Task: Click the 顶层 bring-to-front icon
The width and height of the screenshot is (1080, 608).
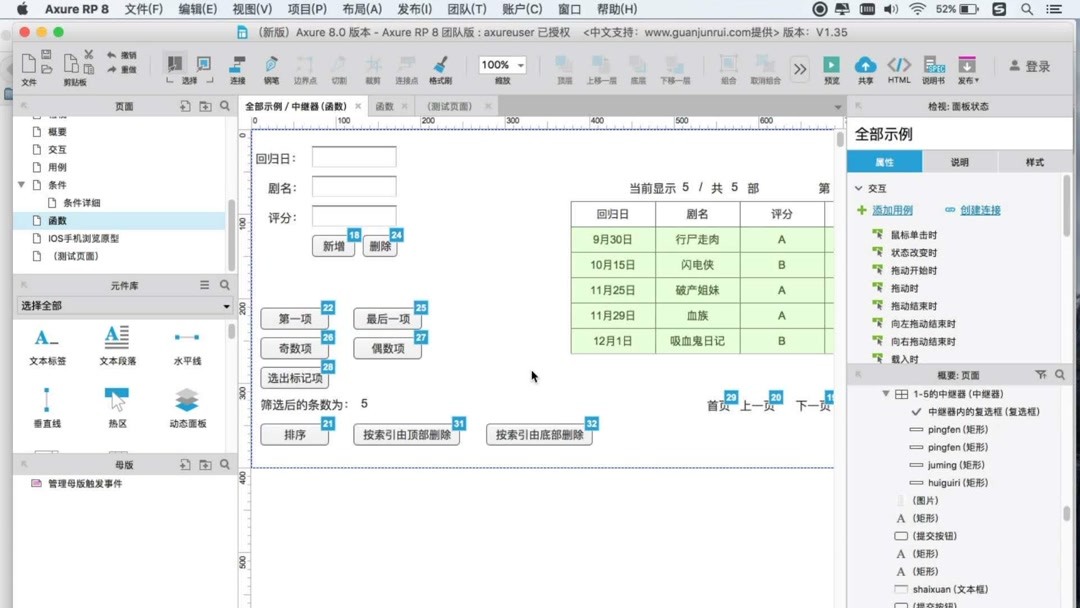Action: coord(562,63)
